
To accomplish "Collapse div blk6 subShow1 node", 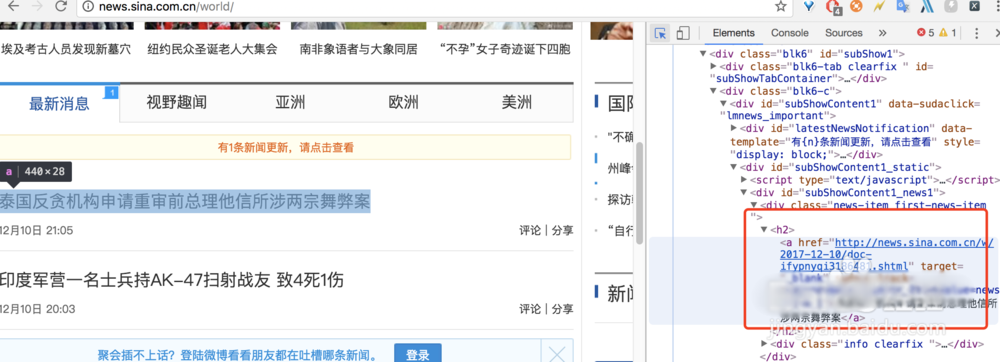I will (703, 54).
